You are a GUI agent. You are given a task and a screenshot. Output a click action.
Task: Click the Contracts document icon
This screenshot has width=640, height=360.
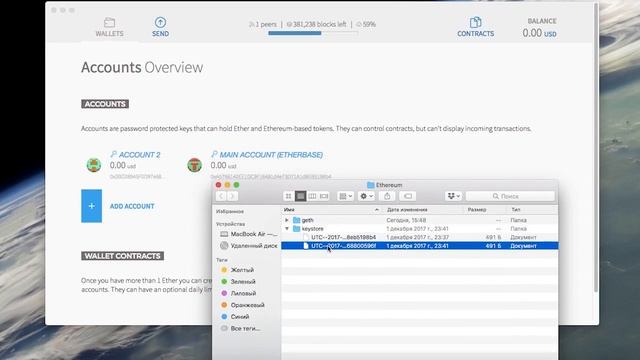476,22
